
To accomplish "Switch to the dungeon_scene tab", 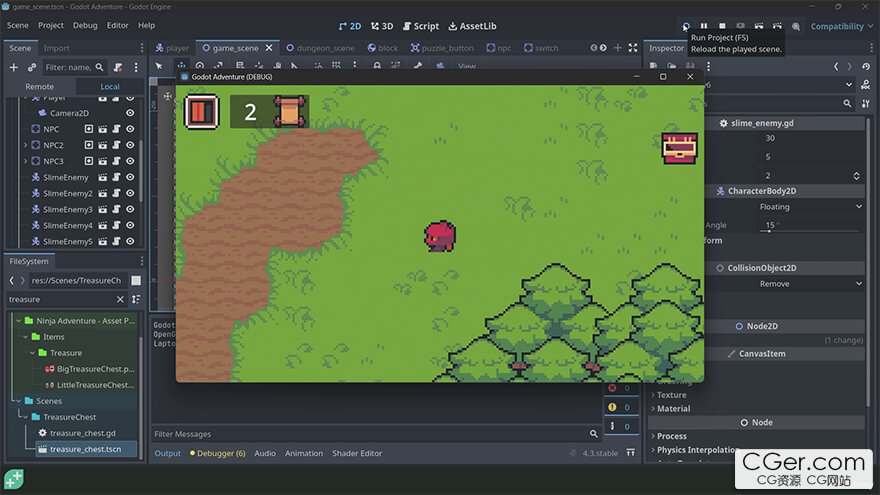I will [320, 48].
